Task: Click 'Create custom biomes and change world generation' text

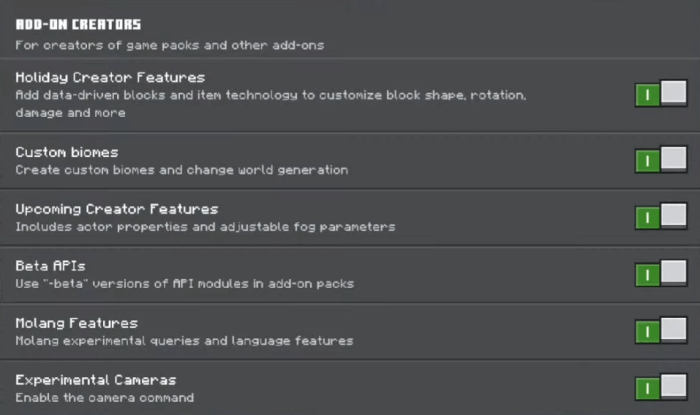Action: [x=181, y=170]
